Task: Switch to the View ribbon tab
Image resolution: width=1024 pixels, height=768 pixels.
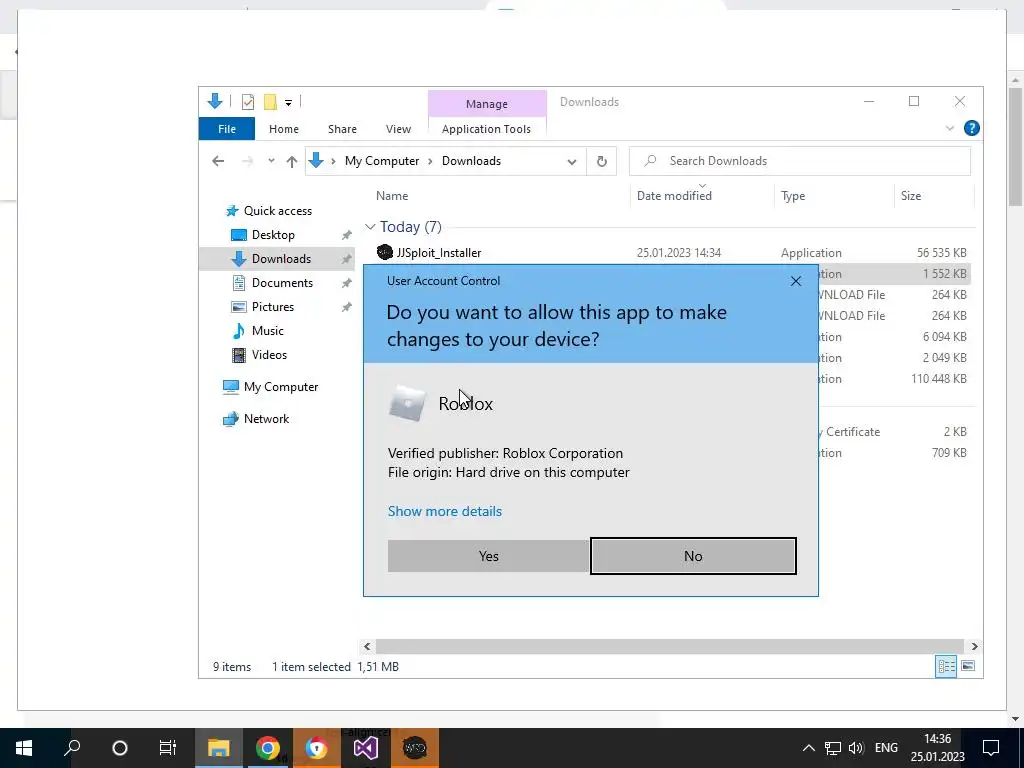Action: click(x=398, y=129)
